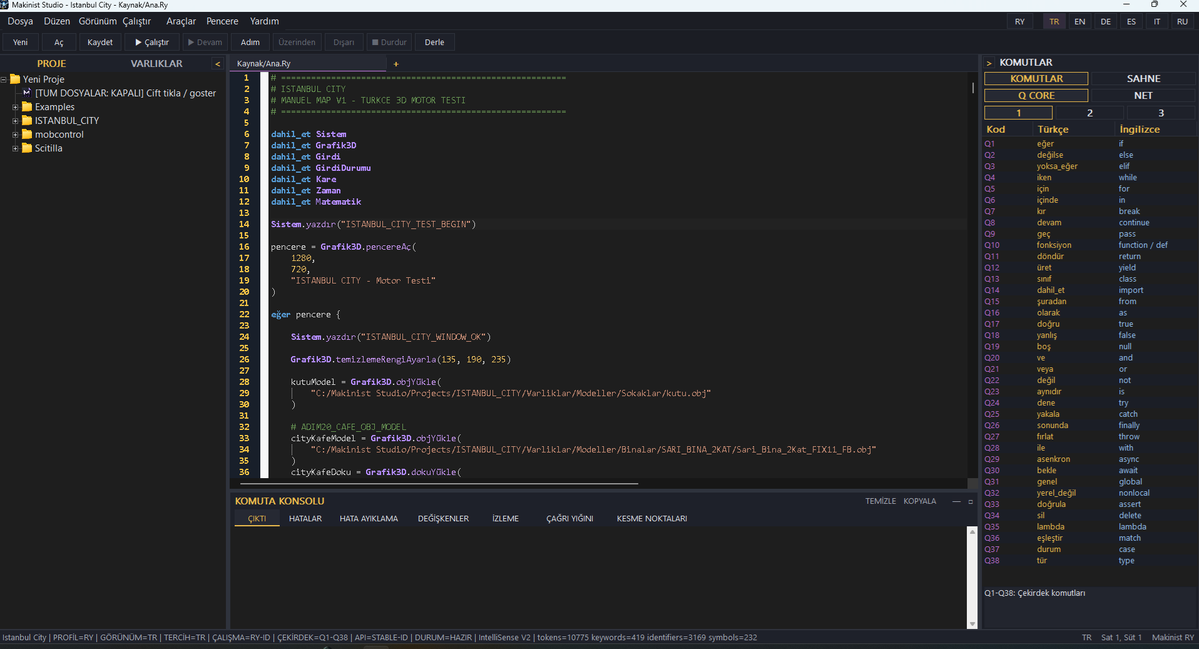Click the Examples folder icon

pos(27,107)
